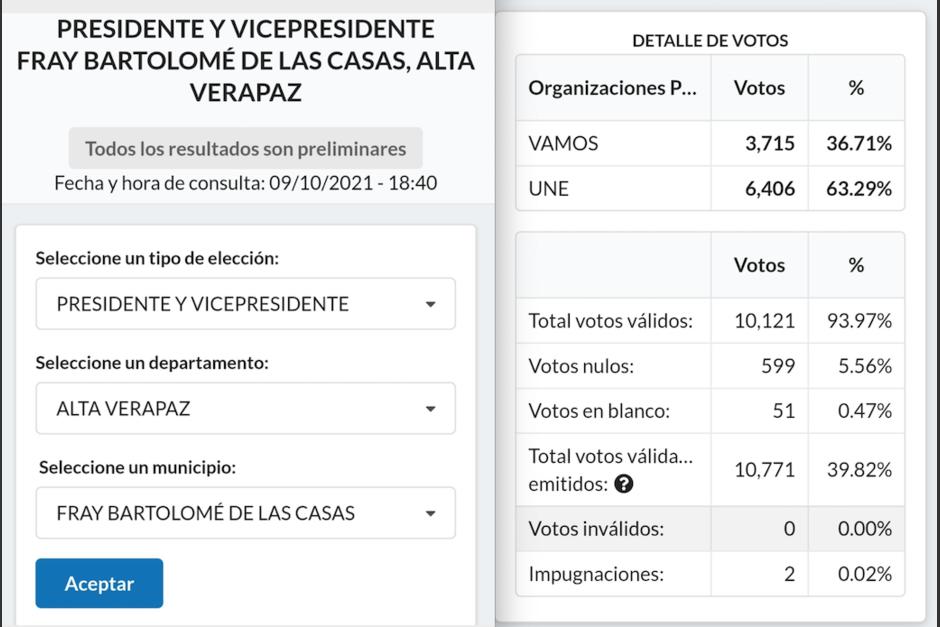Open the election type dropdown
Viewport: 940px width, 627px height.
(245, 304)
